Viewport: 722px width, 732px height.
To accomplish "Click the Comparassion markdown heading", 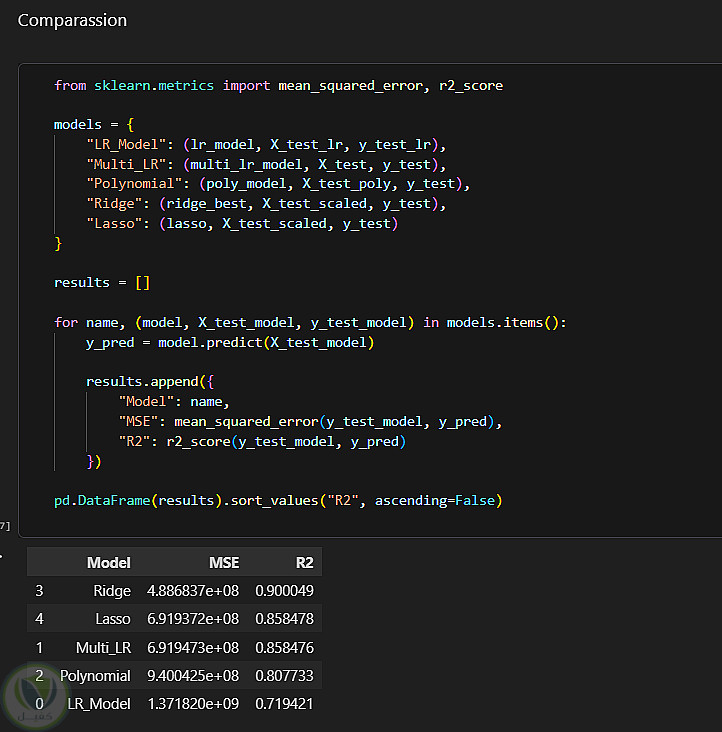I will (x=72, y=21).
